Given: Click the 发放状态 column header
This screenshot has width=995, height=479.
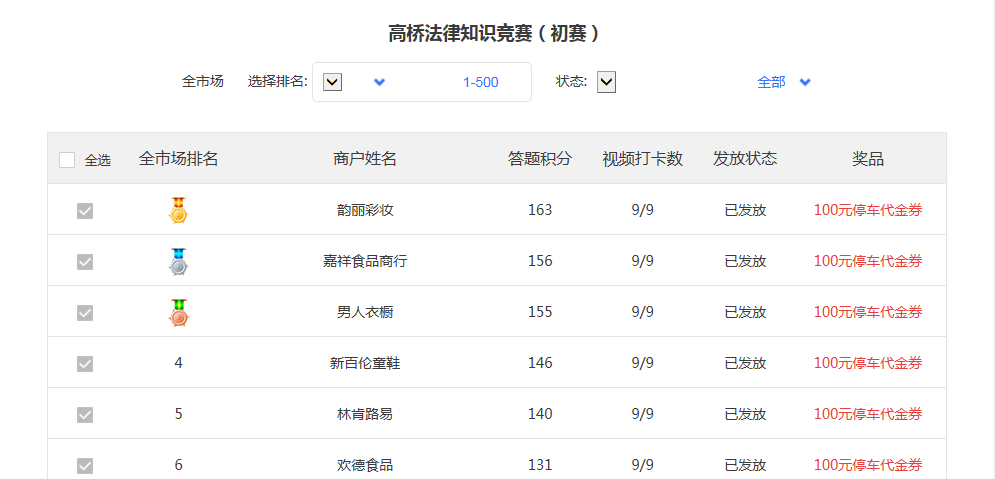Looking at the screenshot, I should 745,159.
